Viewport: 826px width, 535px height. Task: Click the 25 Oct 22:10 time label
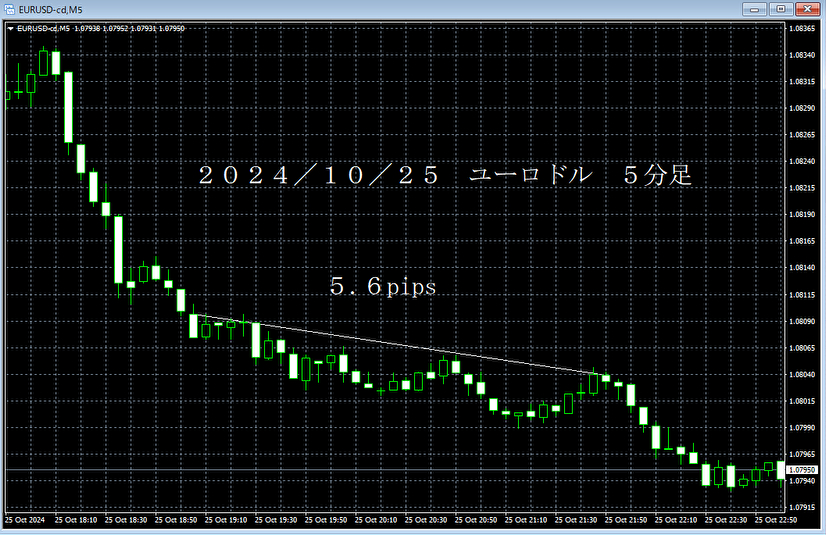(x=676, y=520)
